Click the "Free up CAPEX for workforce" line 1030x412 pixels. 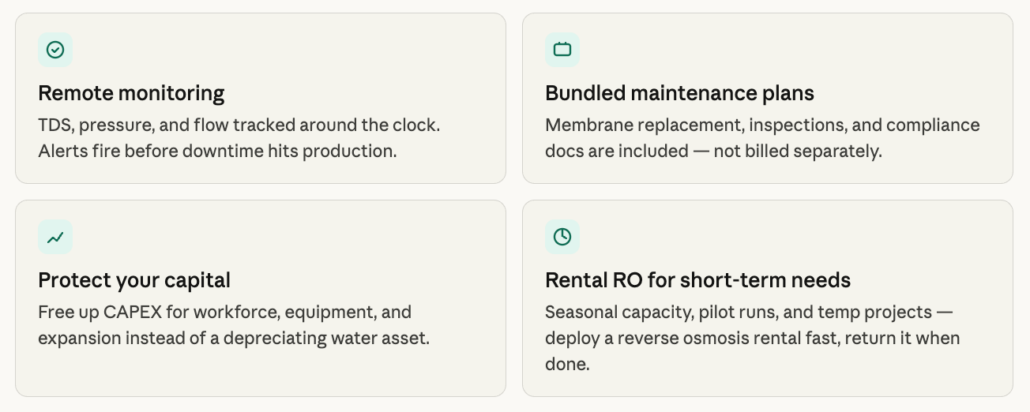(x=224, y=312)
